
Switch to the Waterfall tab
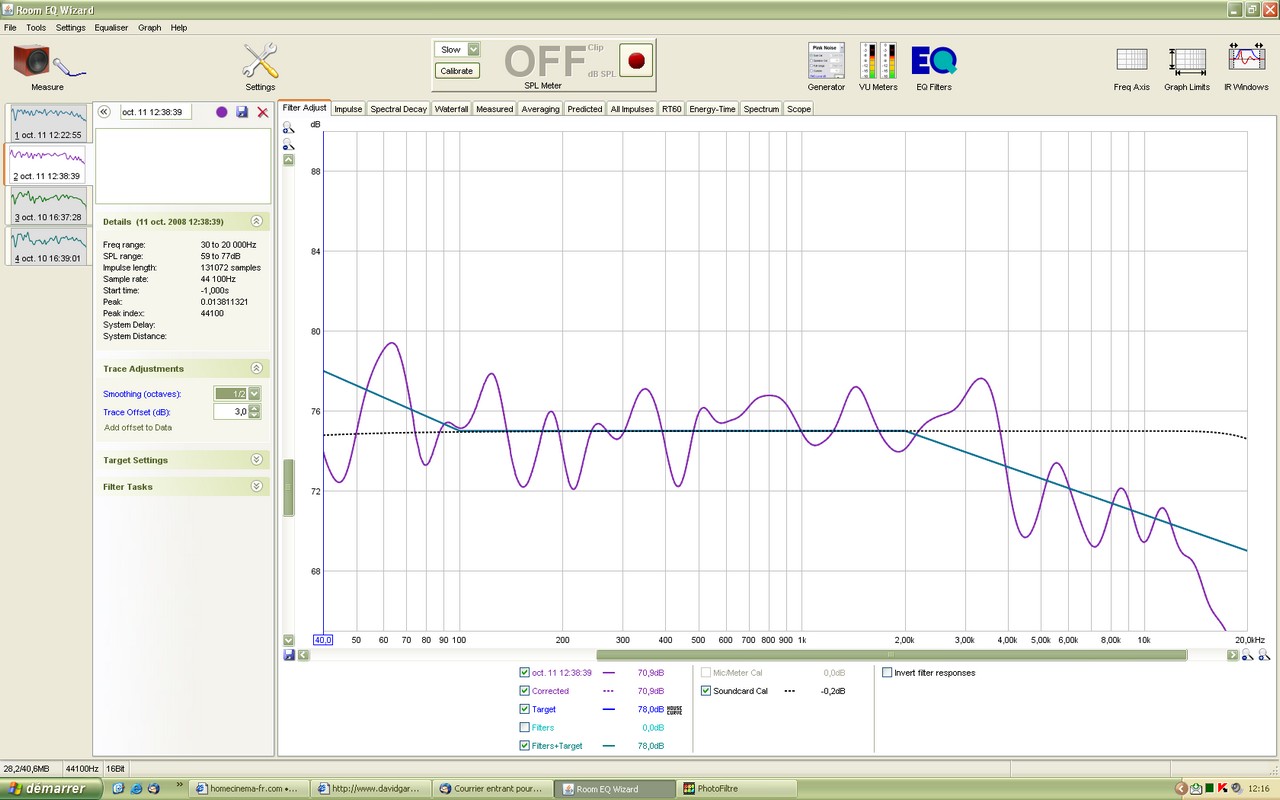coord(451,109)
